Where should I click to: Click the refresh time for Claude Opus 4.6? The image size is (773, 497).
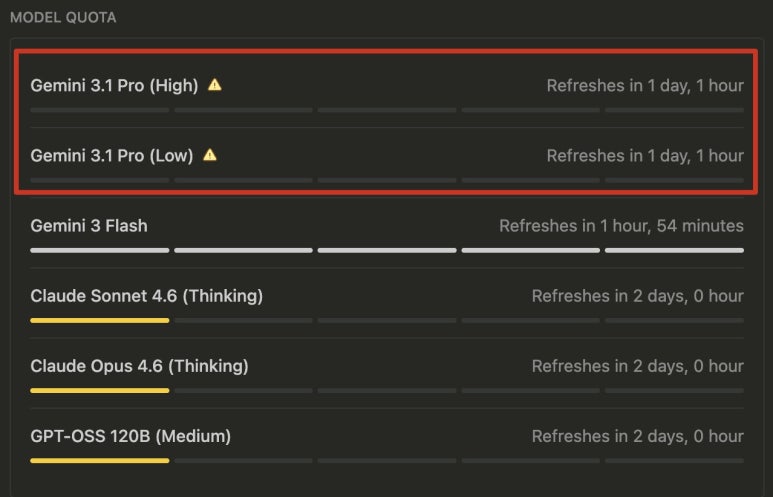[x=637, y=366]
